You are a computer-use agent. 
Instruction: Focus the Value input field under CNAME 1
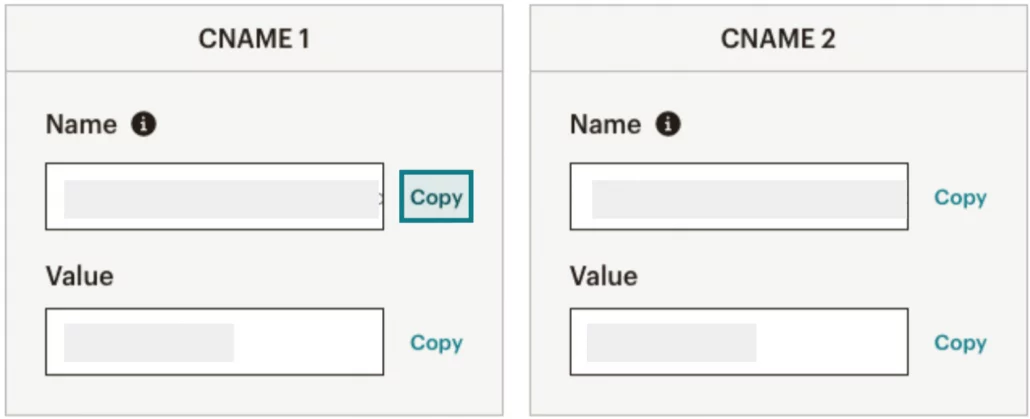(215, 342)
